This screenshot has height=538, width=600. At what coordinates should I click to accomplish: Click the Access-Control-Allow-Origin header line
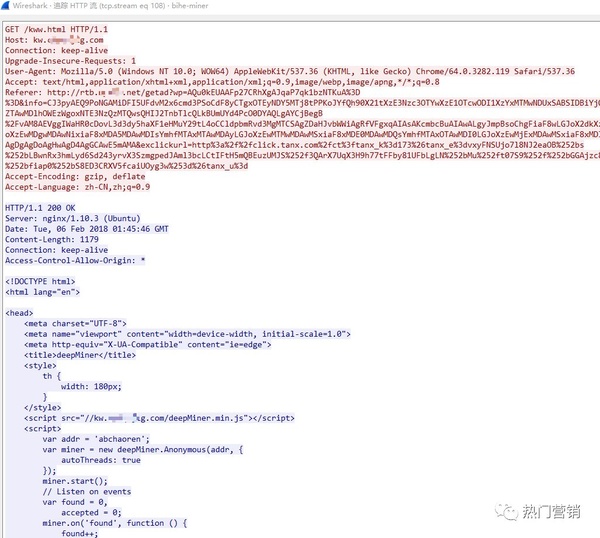tap(75, 261)
